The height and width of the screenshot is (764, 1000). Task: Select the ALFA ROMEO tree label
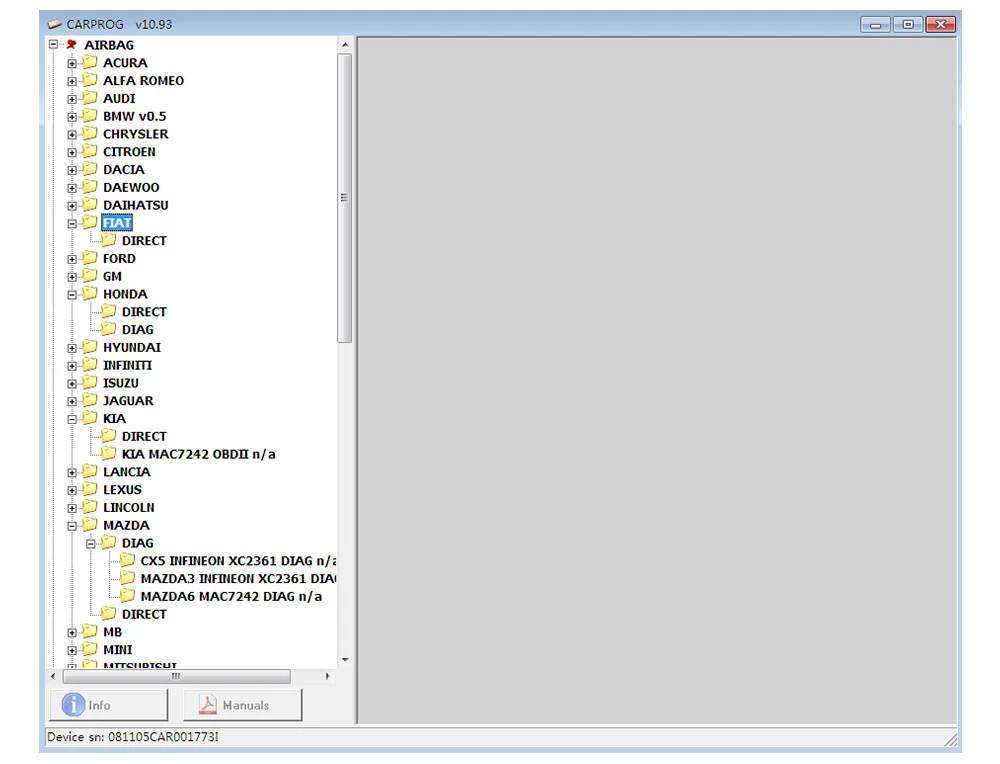click(143, 81)
